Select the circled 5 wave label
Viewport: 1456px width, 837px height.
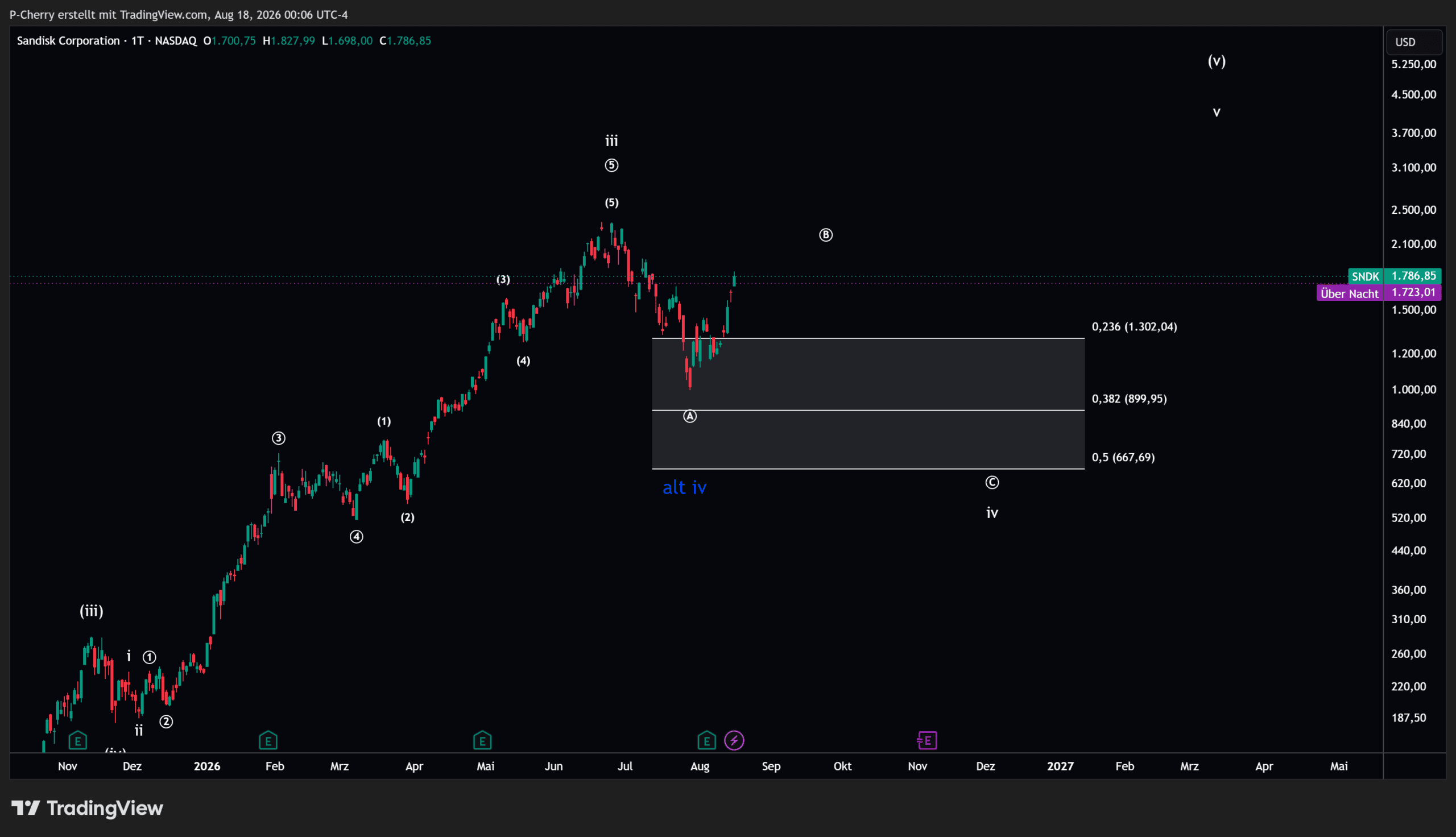point(611,165)
